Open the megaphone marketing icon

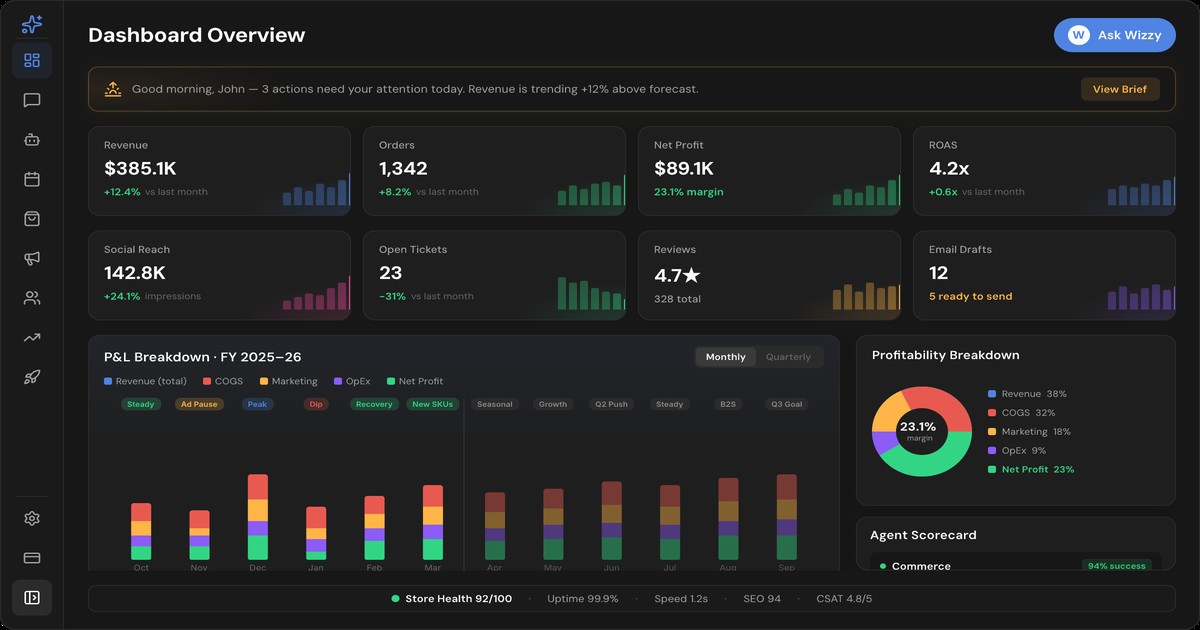(32, 258)
